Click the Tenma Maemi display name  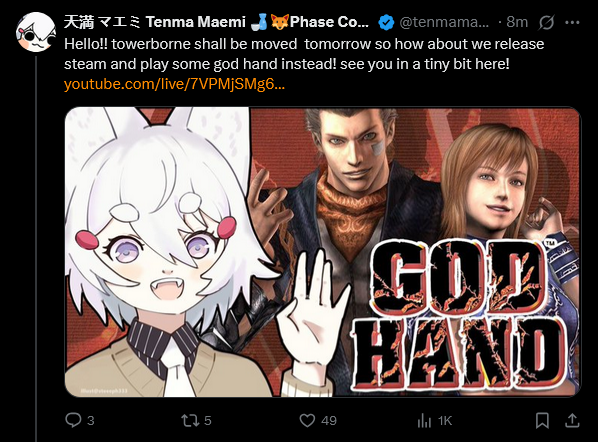click(216, 22)
